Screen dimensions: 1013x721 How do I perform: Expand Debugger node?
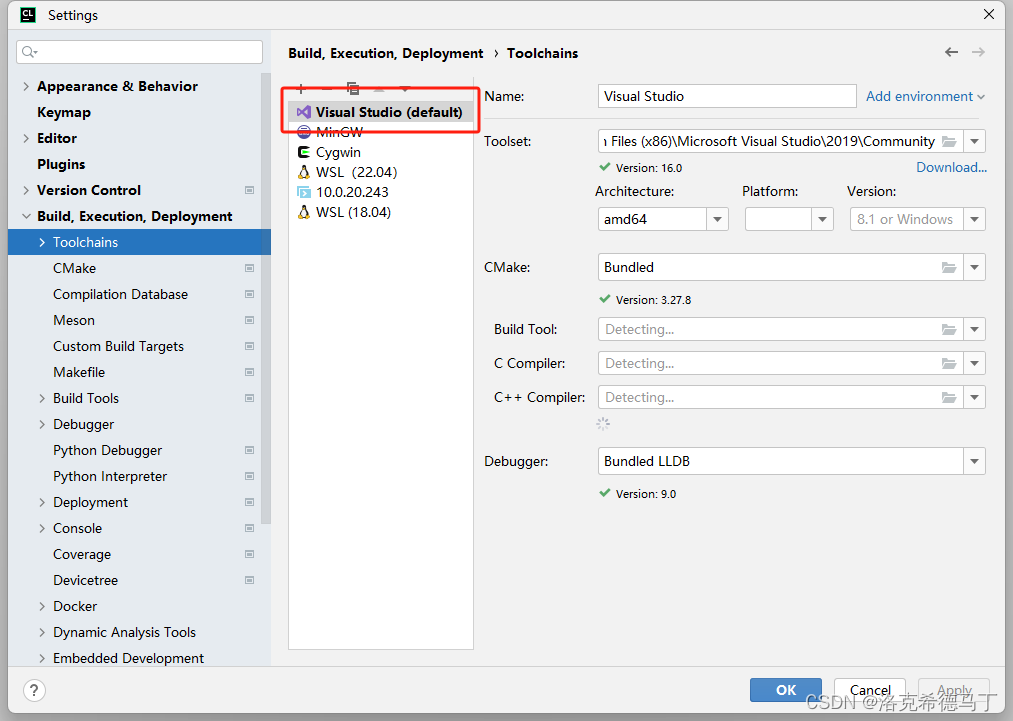tap(42, 424)
